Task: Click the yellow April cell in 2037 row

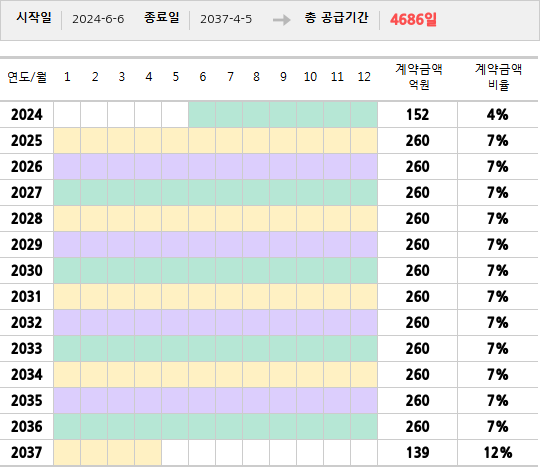Action: pos(148,452)
